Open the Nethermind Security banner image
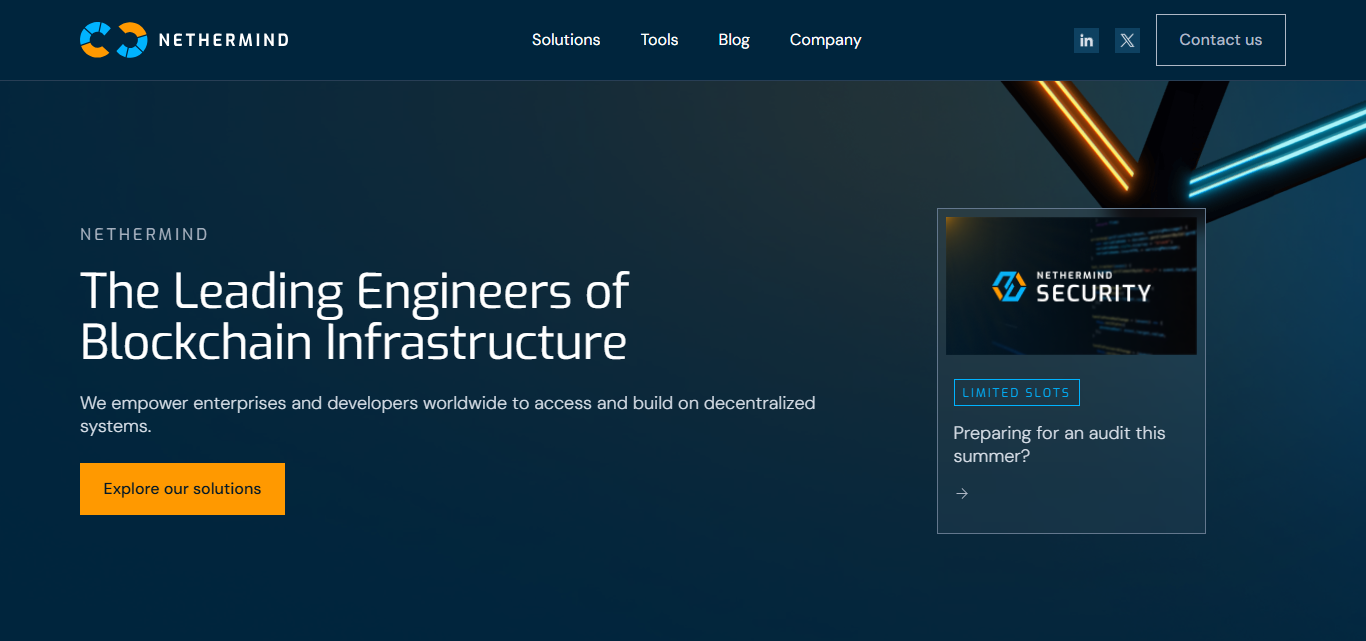 coord(1071,286)
